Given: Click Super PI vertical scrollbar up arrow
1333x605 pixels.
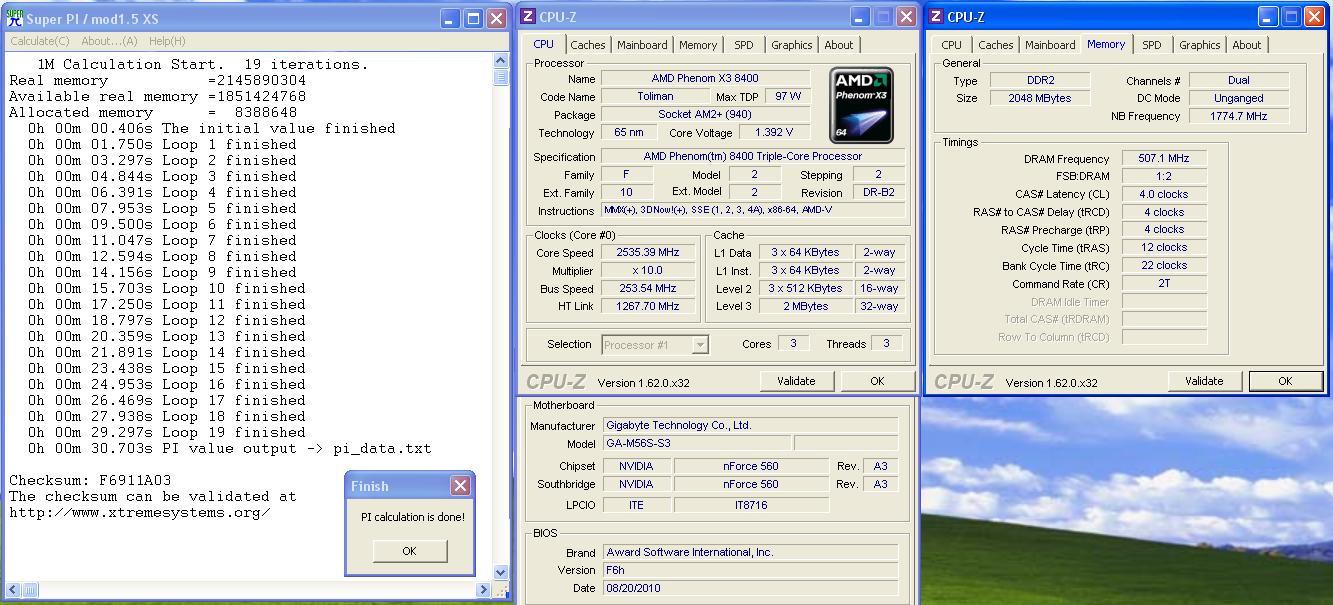Looking at the screenshot, I should tap(501, 61).
